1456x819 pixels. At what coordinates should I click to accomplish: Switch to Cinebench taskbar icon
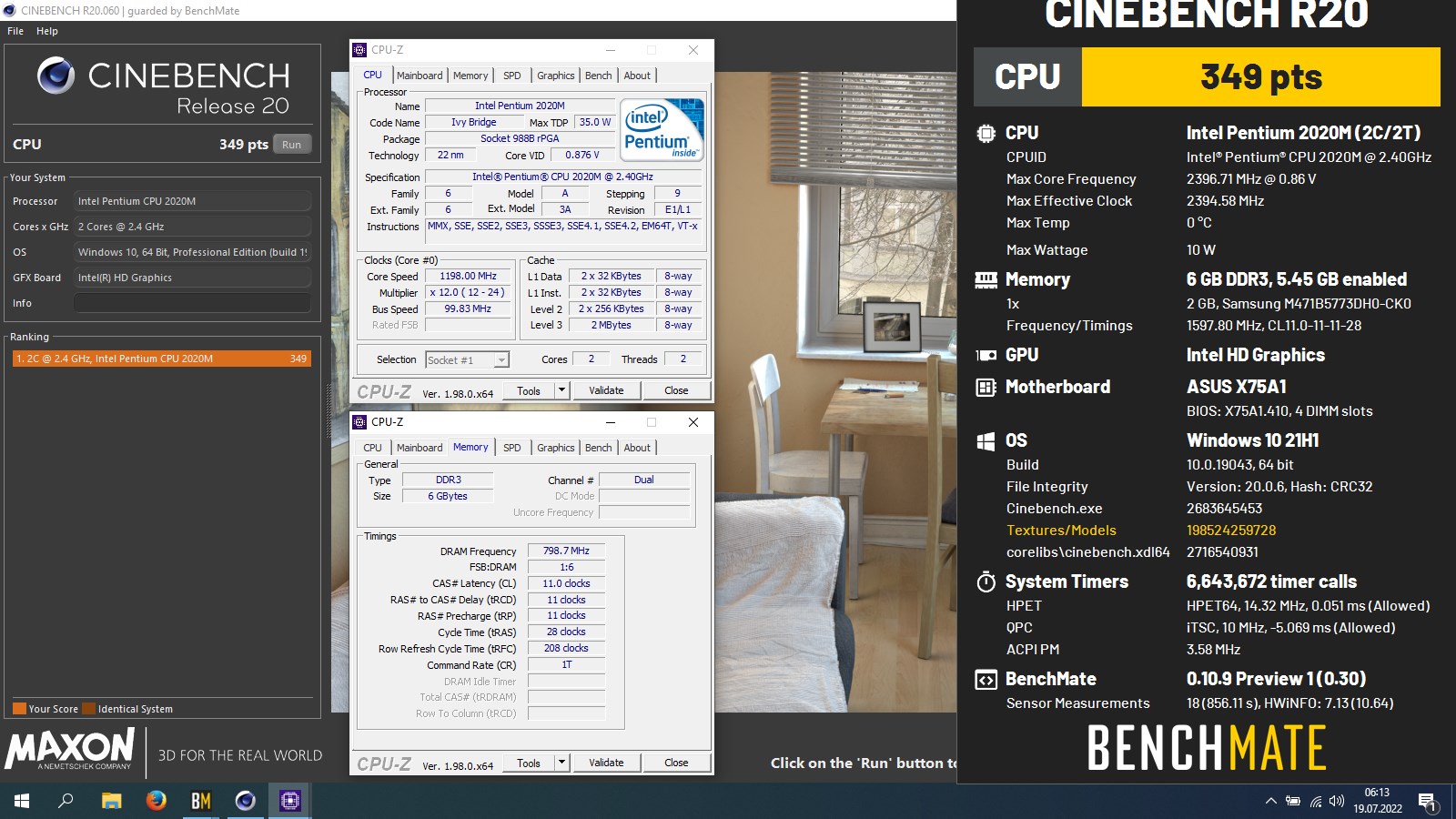point(246,801)
